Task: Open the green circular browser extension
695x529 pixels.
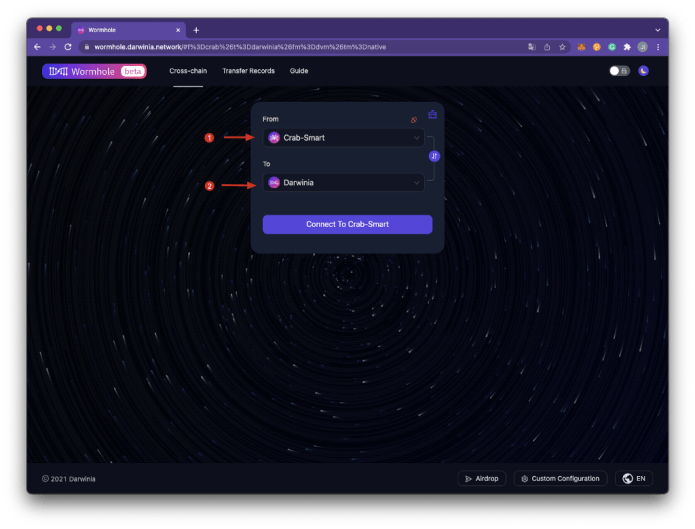Action: click(612, 47)
